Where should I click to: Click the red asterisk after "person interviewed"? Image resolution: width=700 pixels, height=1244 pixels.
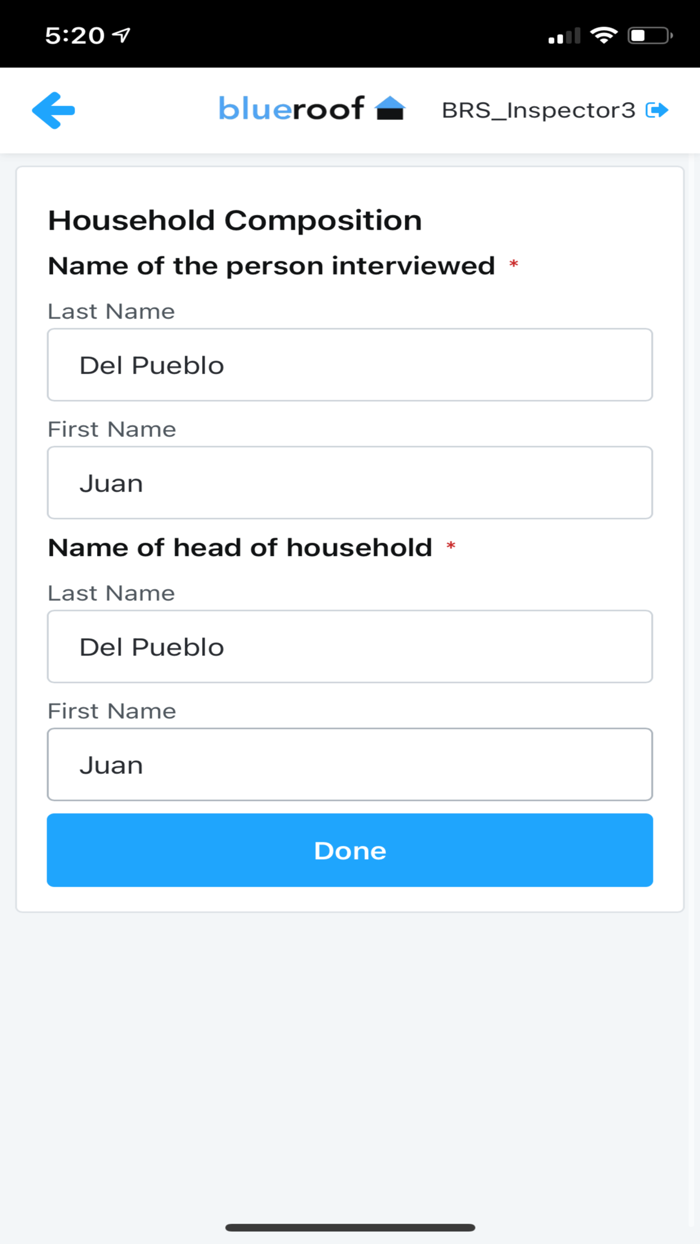tap(514, 265)
